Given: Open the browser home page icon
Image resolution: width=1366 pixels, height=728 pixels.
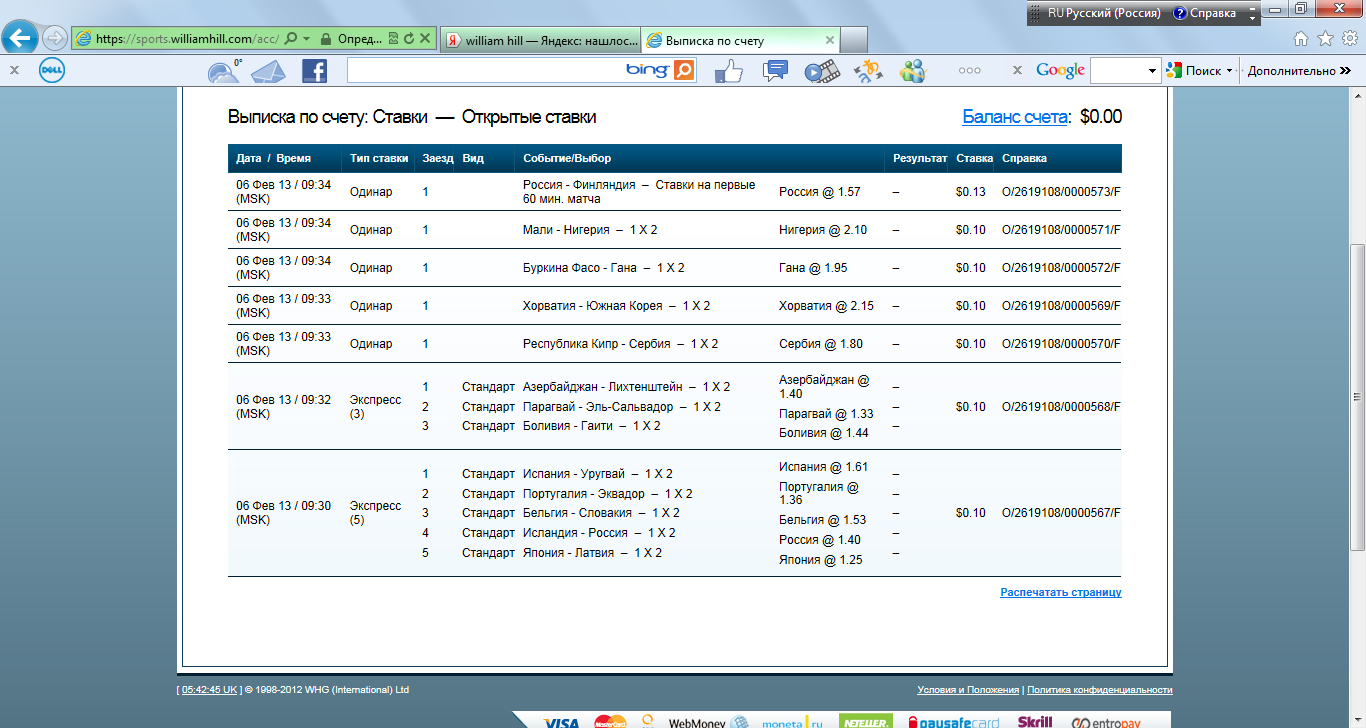Looking at the screenshot, I should pos(1301,39).
